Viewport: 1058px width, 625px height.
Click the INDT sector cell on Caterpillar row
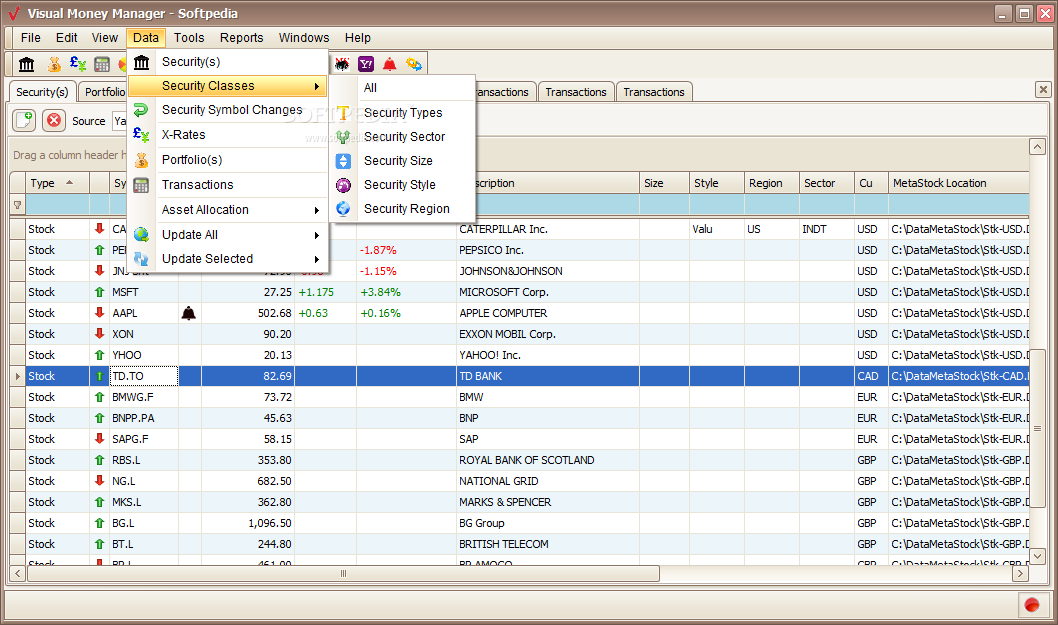pos(827,229)
